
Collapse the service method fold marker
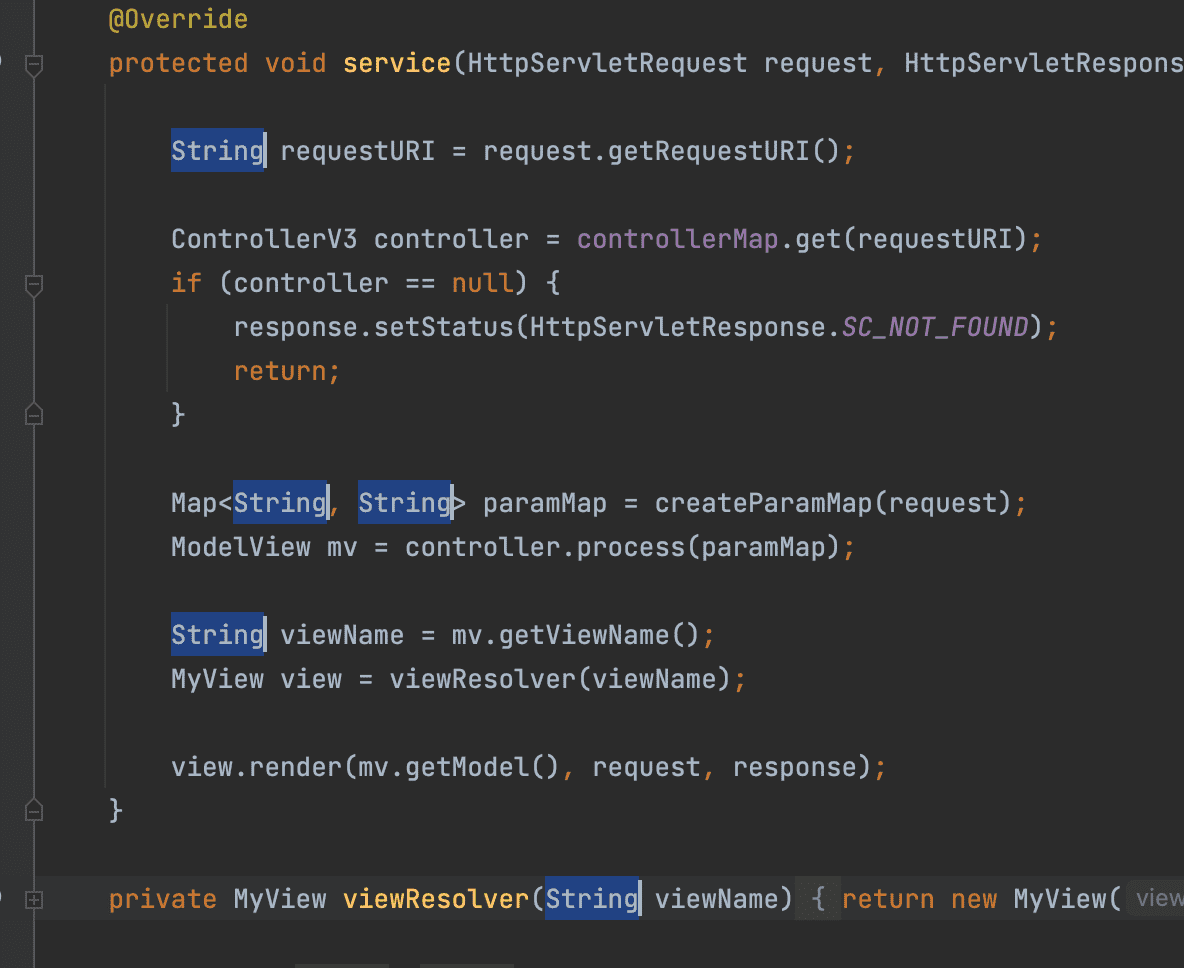click(x=34, y=65)
